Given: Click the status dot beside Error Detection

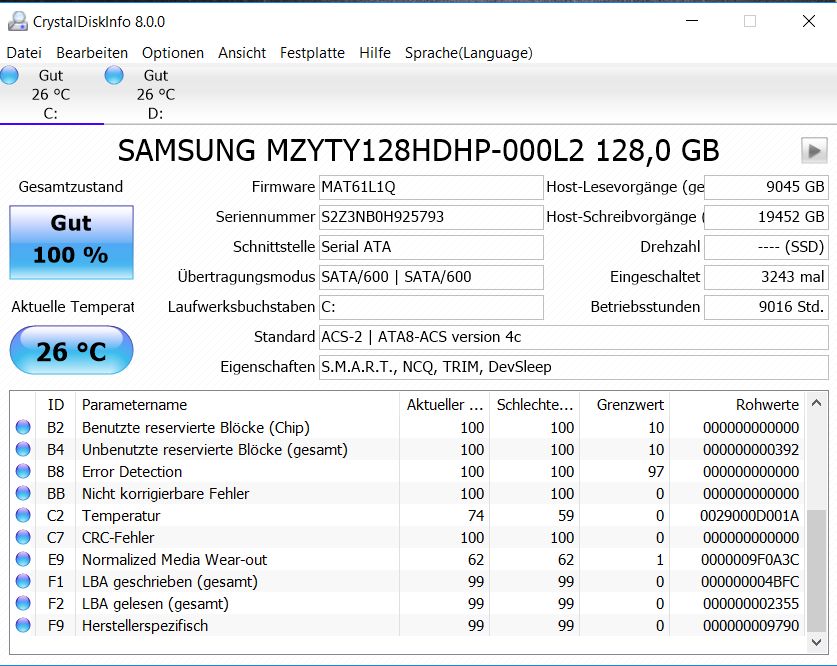Looking at the screenshot, I should [x=24, y=471].
